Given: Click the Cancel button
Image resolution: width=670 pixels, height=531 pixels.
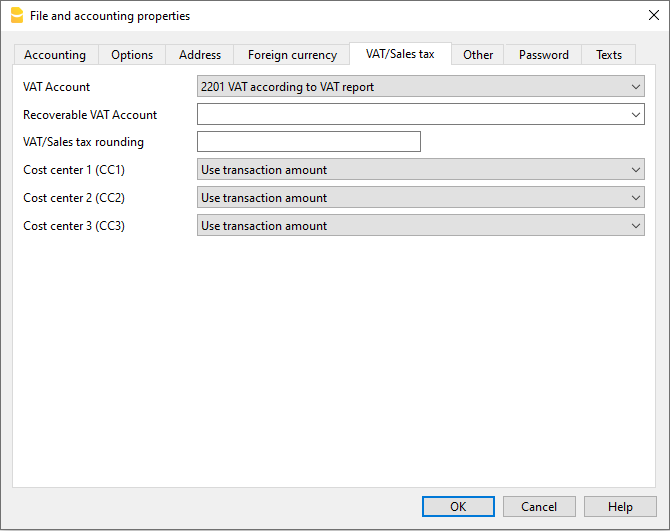Looking at the screenshot, I should pyautogui.click(x=539, y=507).
